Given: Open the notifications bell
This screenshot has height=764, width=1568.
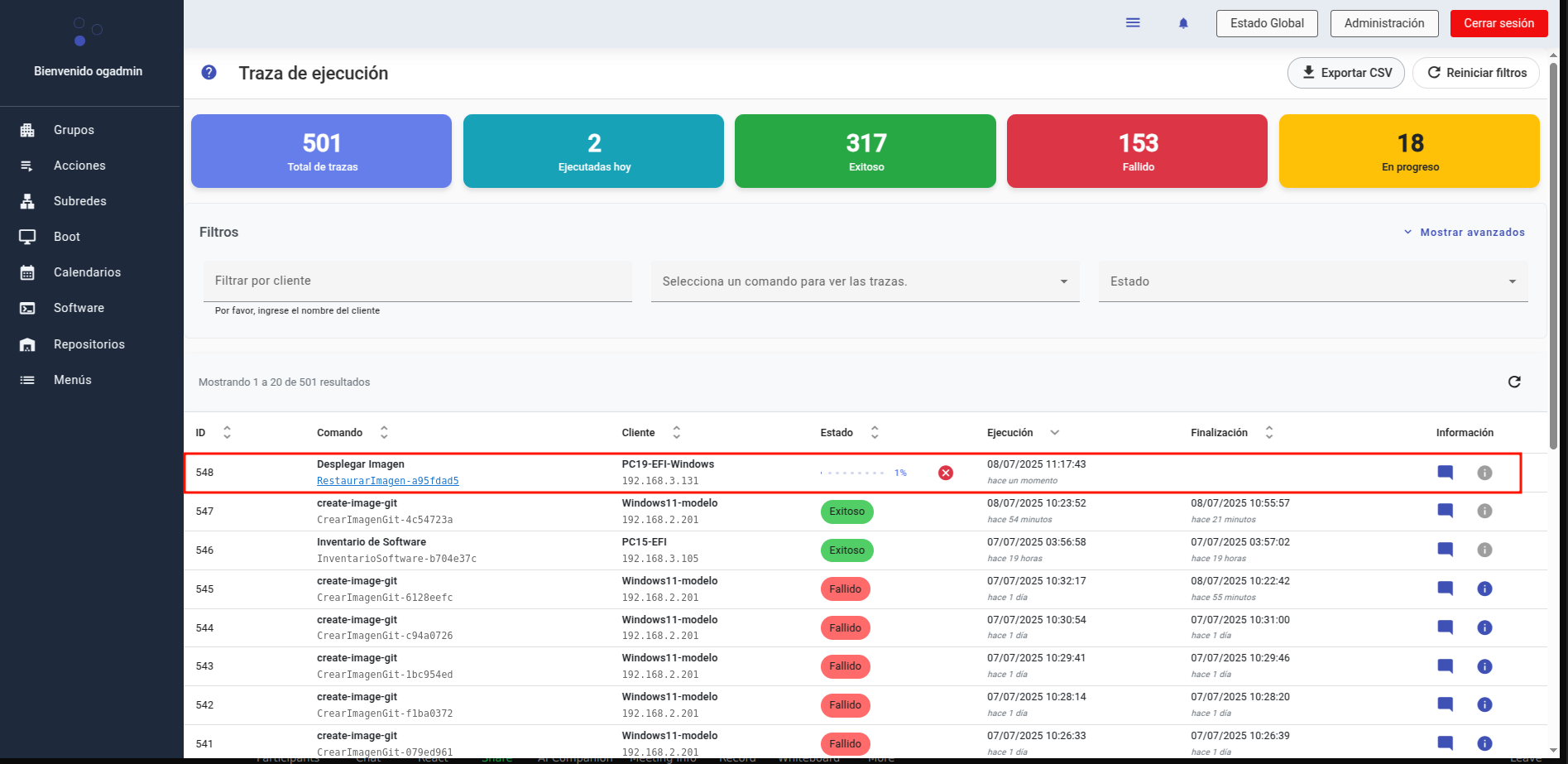Looking at the screenshot, I should (x=1183, y=23).
